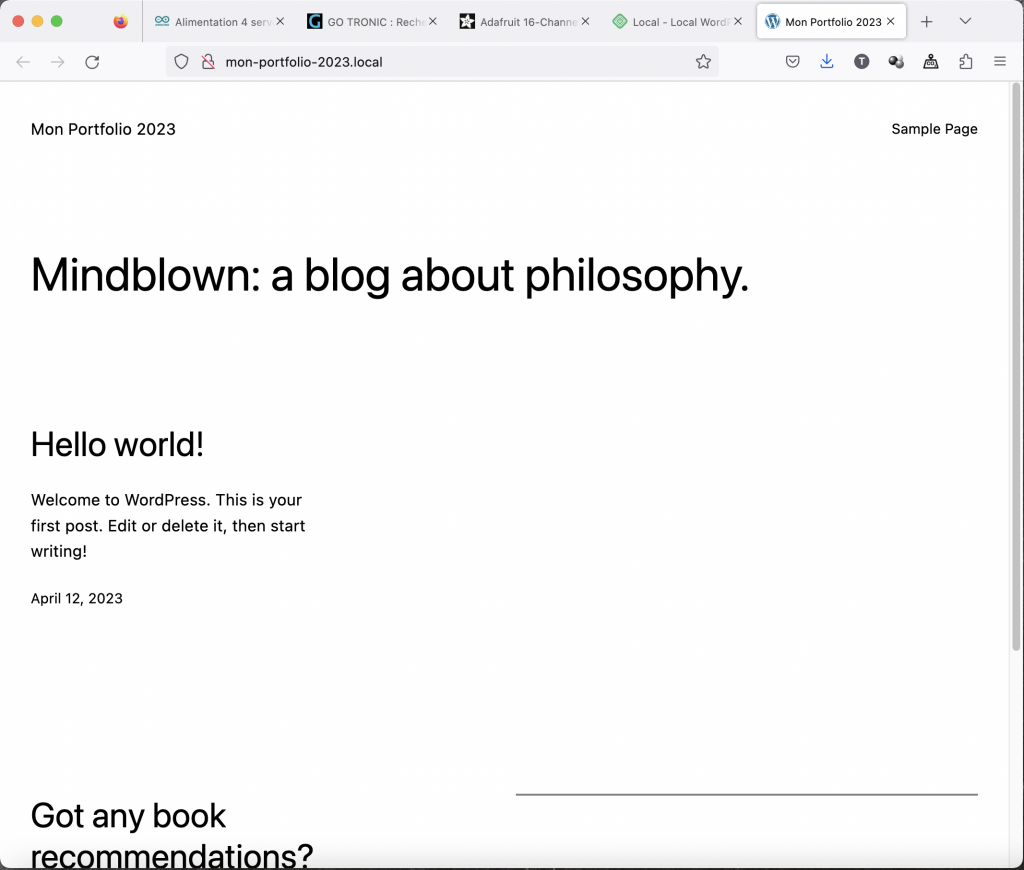This screenshot has width=1024, height=870.
Task: Expand the list all tabs chevron
Action: [965, 21]
